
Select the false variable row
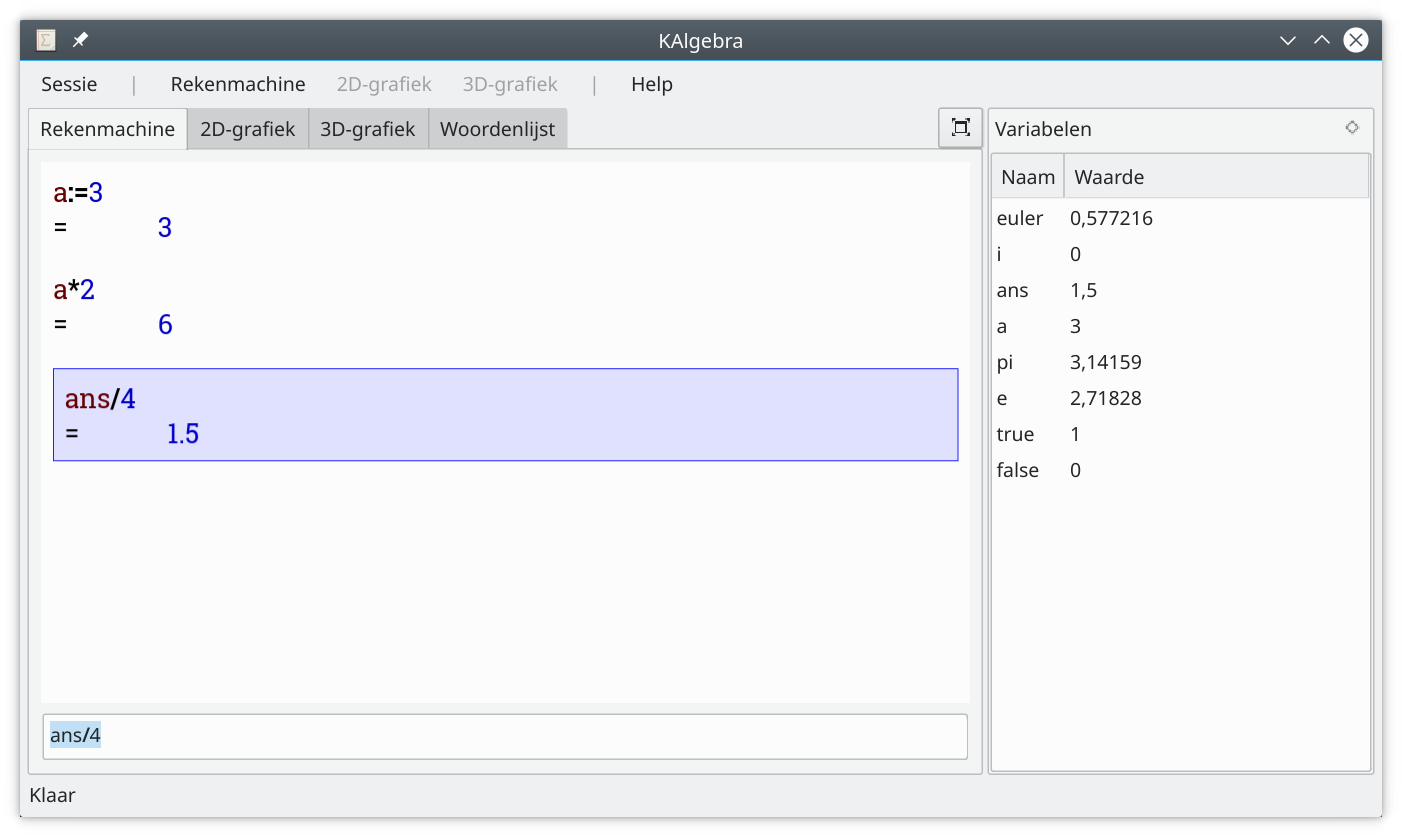(x=1180, y=470)
